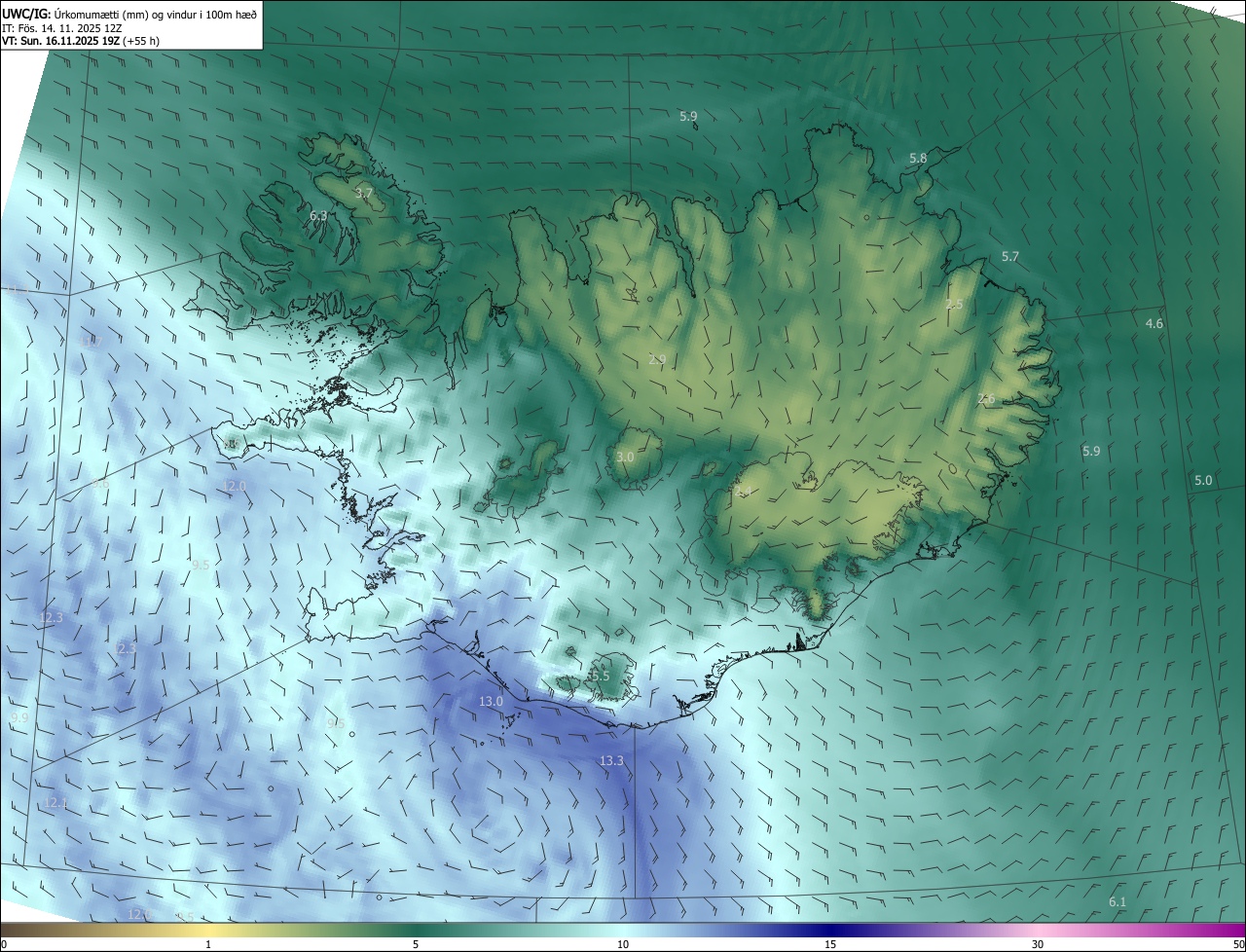Viewport: 1246px width, 952px height.
Task: Select the "IT: Fös. 14. 11. 2025 12Z" line
Action: point(62,28)
